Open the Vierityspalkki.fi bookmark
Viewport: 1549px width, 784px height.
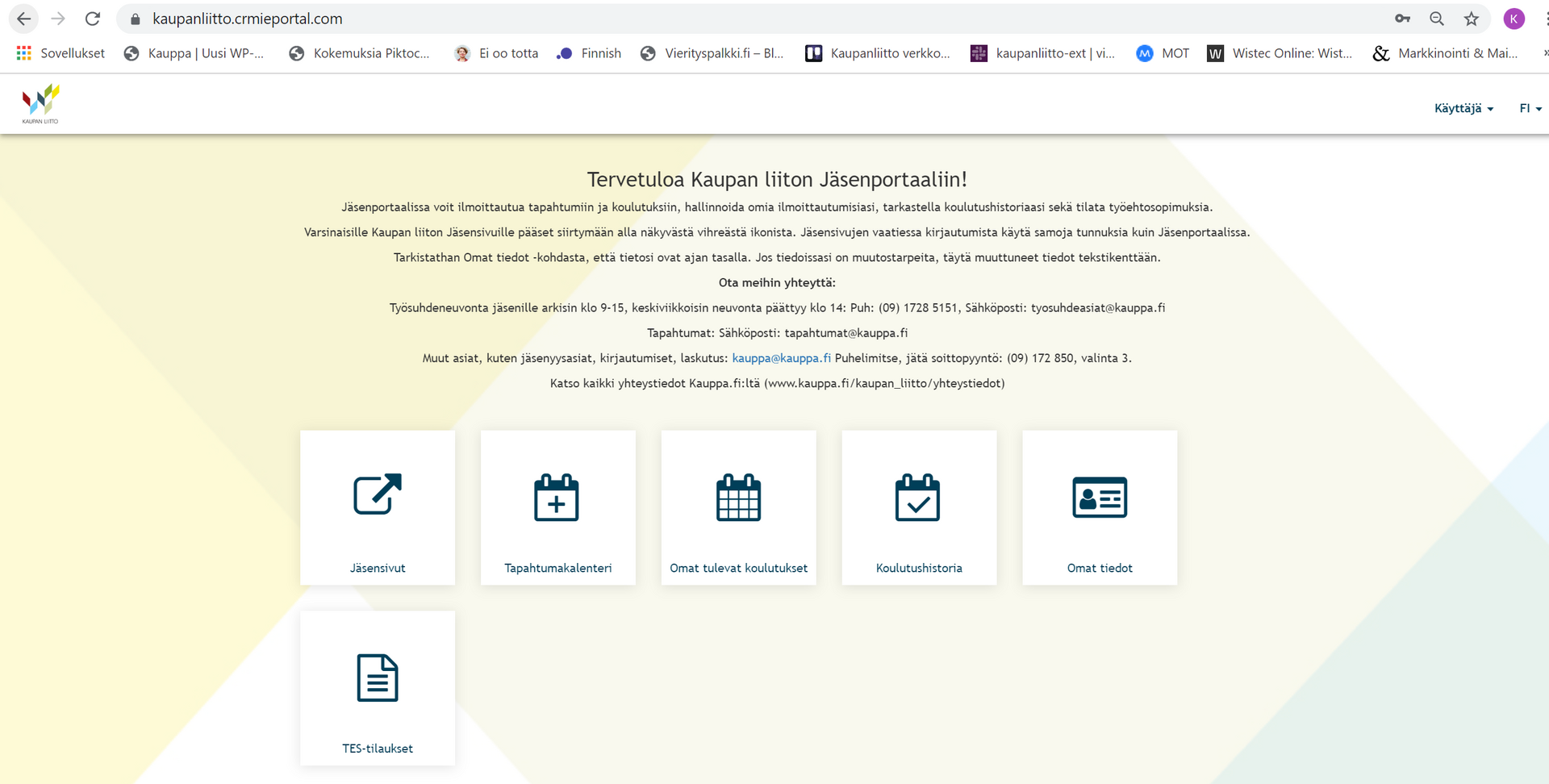click(x=712, y=53)
